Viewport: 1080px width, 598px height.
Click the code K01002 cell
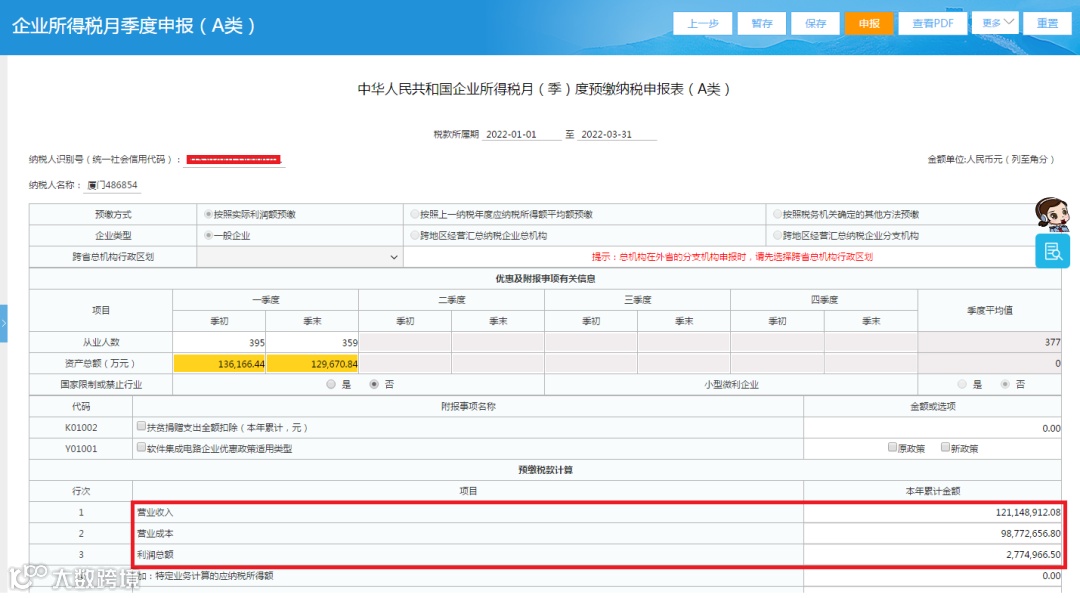81,428
